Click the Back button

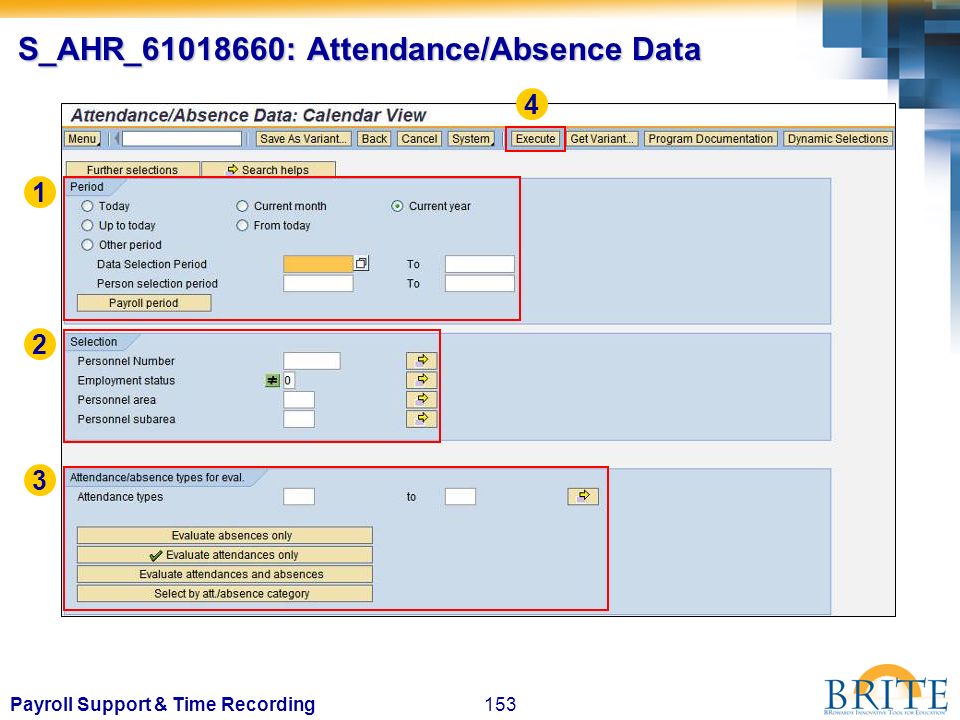pyautogui.click(x=374, y=139)
